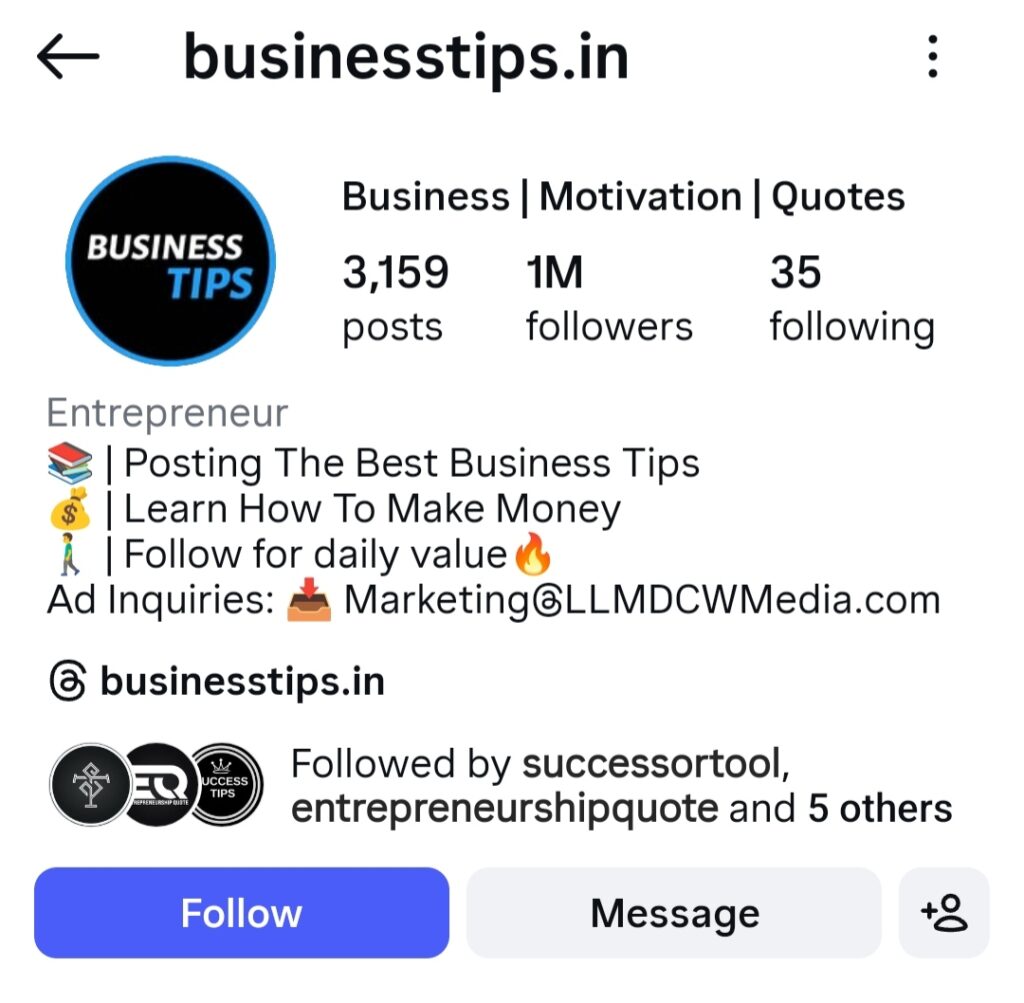
Task: Open the successortool mutual follower name
Action: 656,763
